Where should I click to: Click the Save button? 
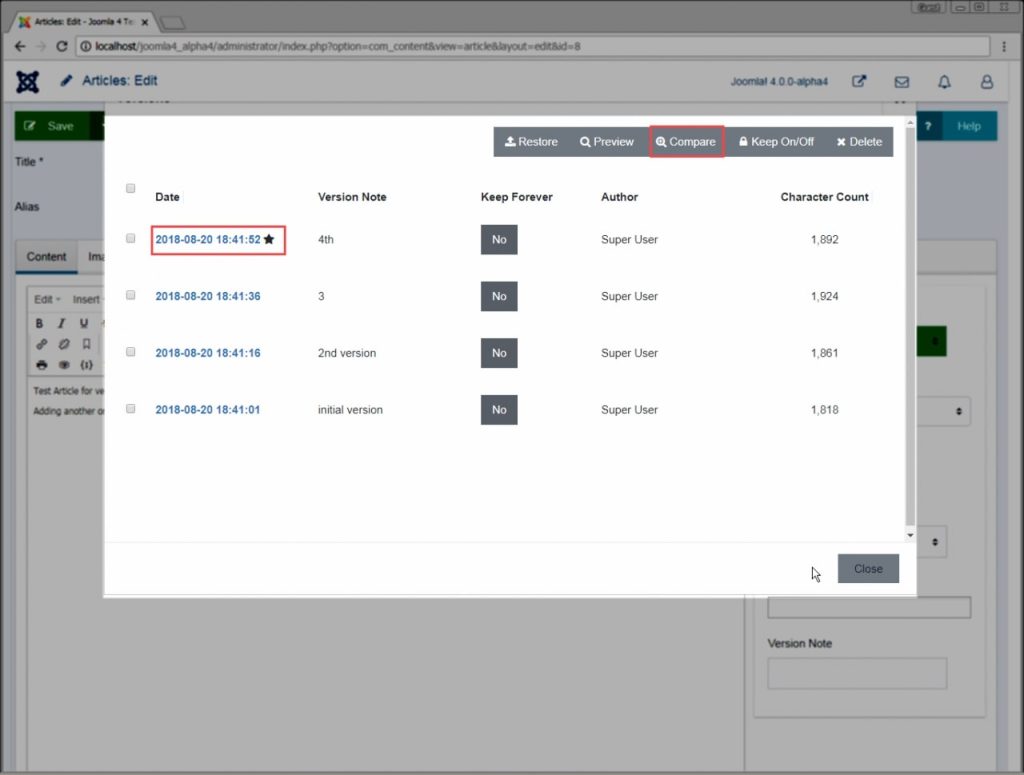click(x=52, y=126)
